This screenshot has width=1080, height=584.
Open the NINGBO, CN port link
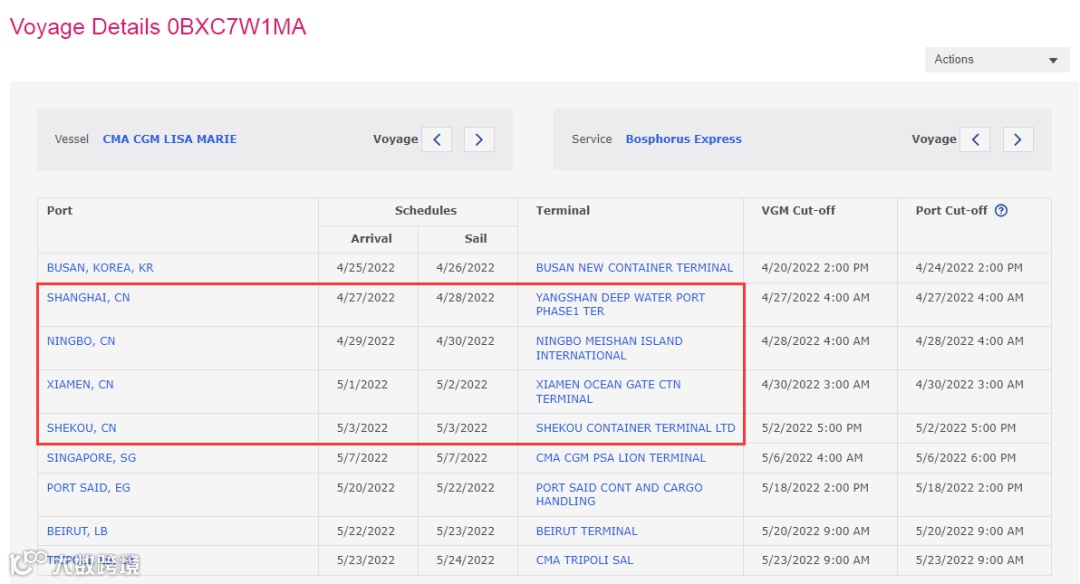click(81, 341)
